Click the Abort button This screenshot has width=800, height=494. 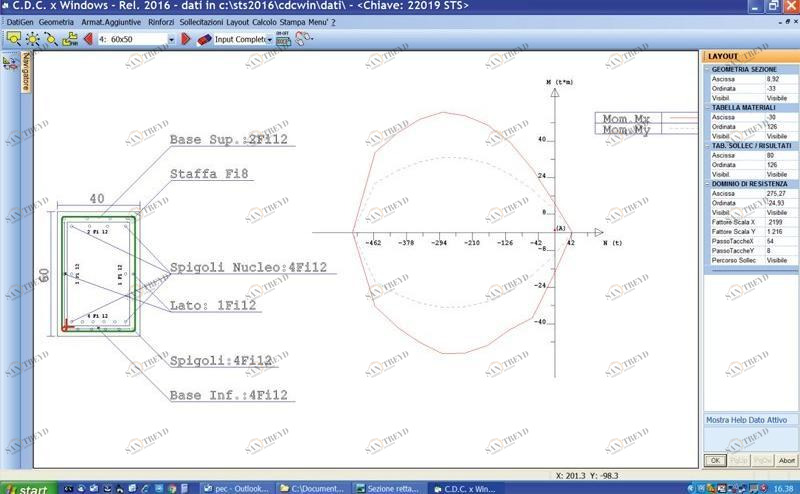click(x=787, y=460)
